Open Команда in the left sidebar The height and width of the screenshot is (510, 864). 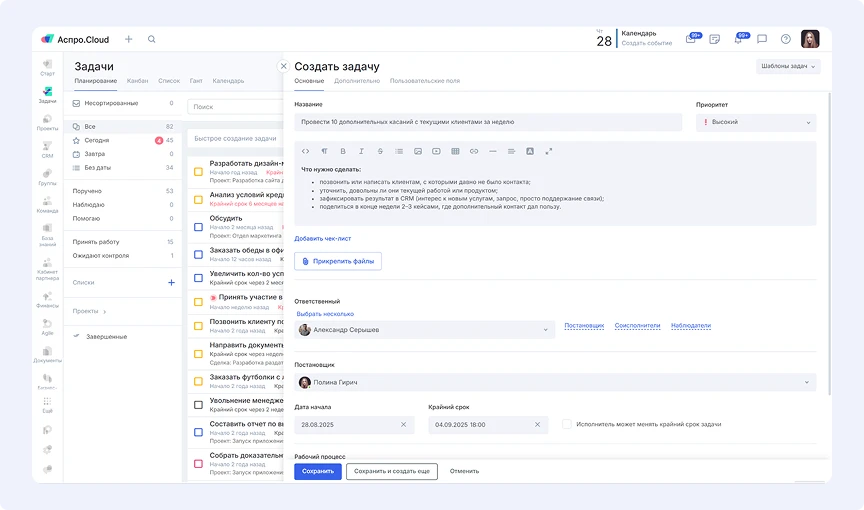tap(47, 205)
